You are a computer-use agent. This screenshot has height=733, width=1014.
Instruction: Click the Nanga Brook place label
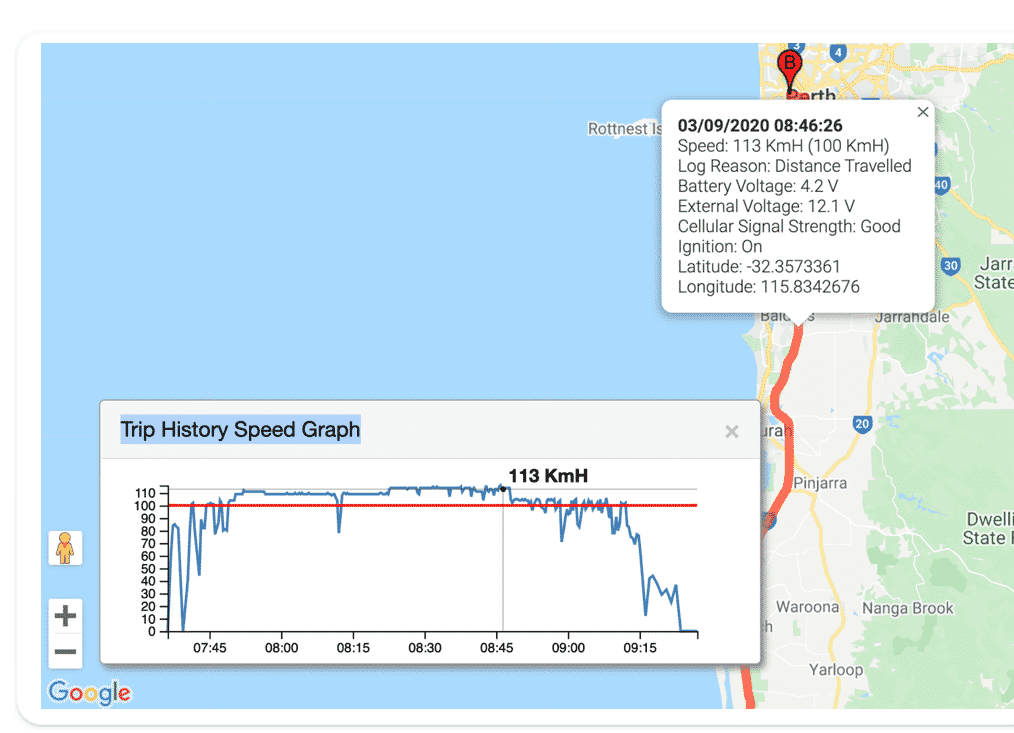coord(908,608)
